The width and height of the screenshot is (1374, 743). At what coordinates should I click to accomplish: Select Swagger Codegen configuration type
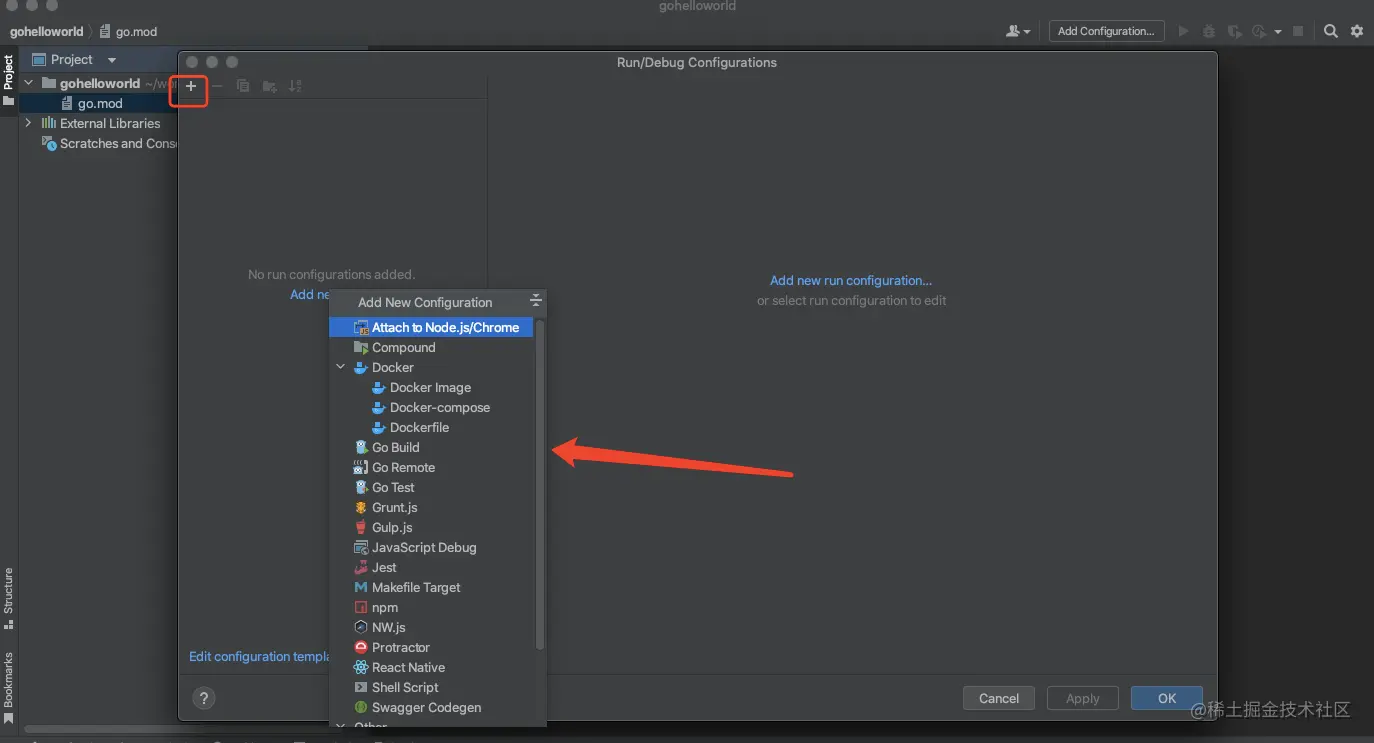[431, 707]
